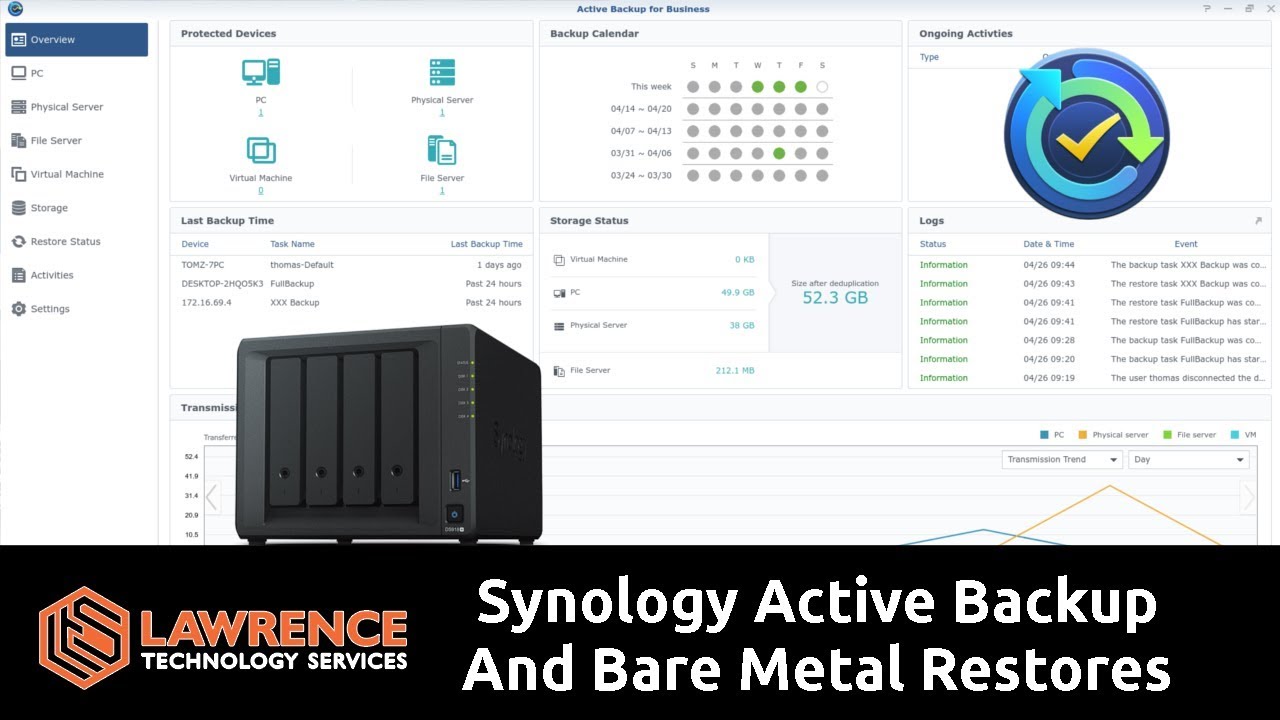Open Activities in sidebar
Viewport: 1280px width, 720px height.
pyautogui.click(x=77, y=275)
